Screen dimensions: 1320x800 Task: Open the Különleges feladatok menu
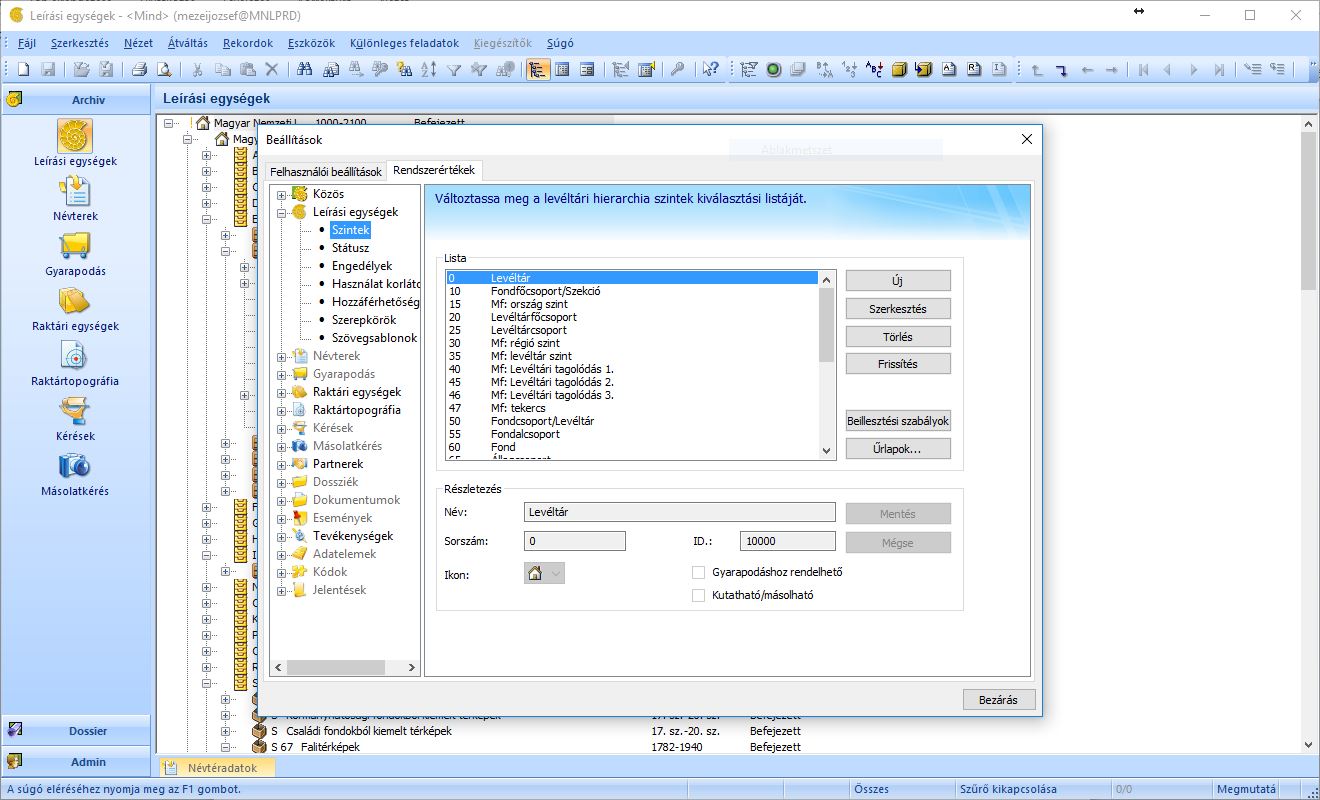pos(405,43)
